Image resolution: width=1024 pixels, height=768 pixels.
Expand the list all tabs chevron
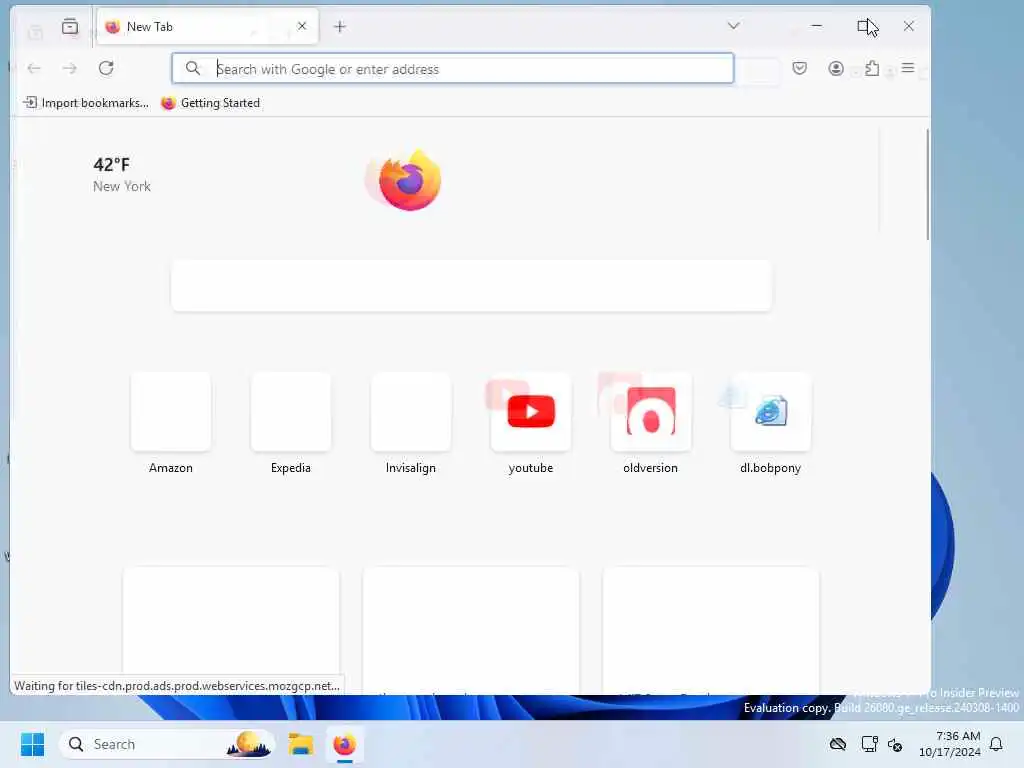[x=733, y=26]
